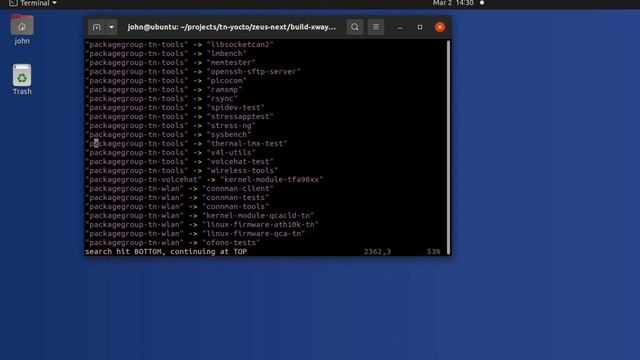The width and height of the screenshot is (640, 360).
Task: Minimize the terminal window
Action: coord(400,27)
